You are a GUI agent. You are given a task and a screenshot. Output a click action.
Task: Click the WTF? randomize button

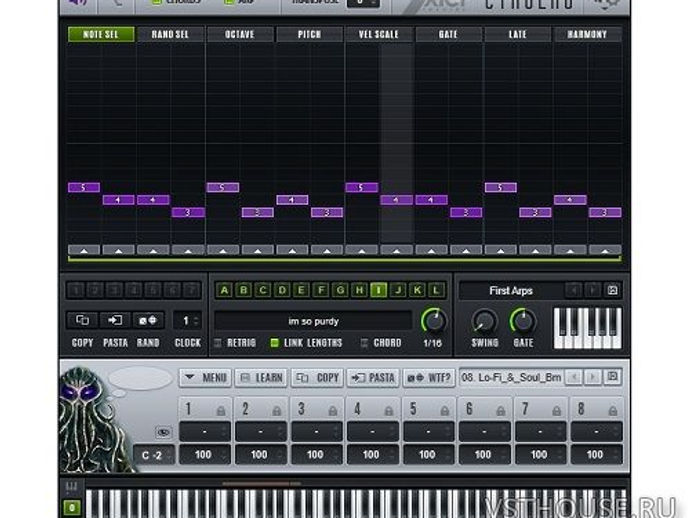[x=429, y=378]
